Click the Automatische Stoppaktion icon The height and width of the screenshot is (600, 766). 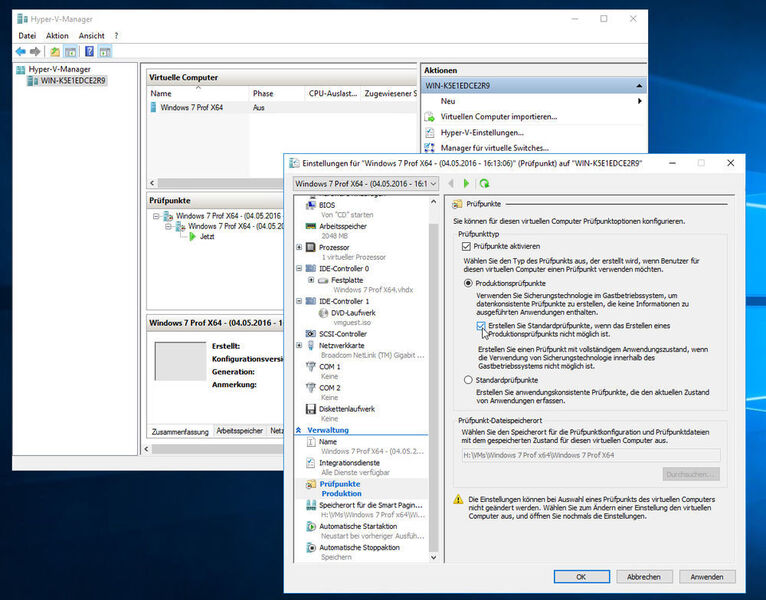pos(310,548)
